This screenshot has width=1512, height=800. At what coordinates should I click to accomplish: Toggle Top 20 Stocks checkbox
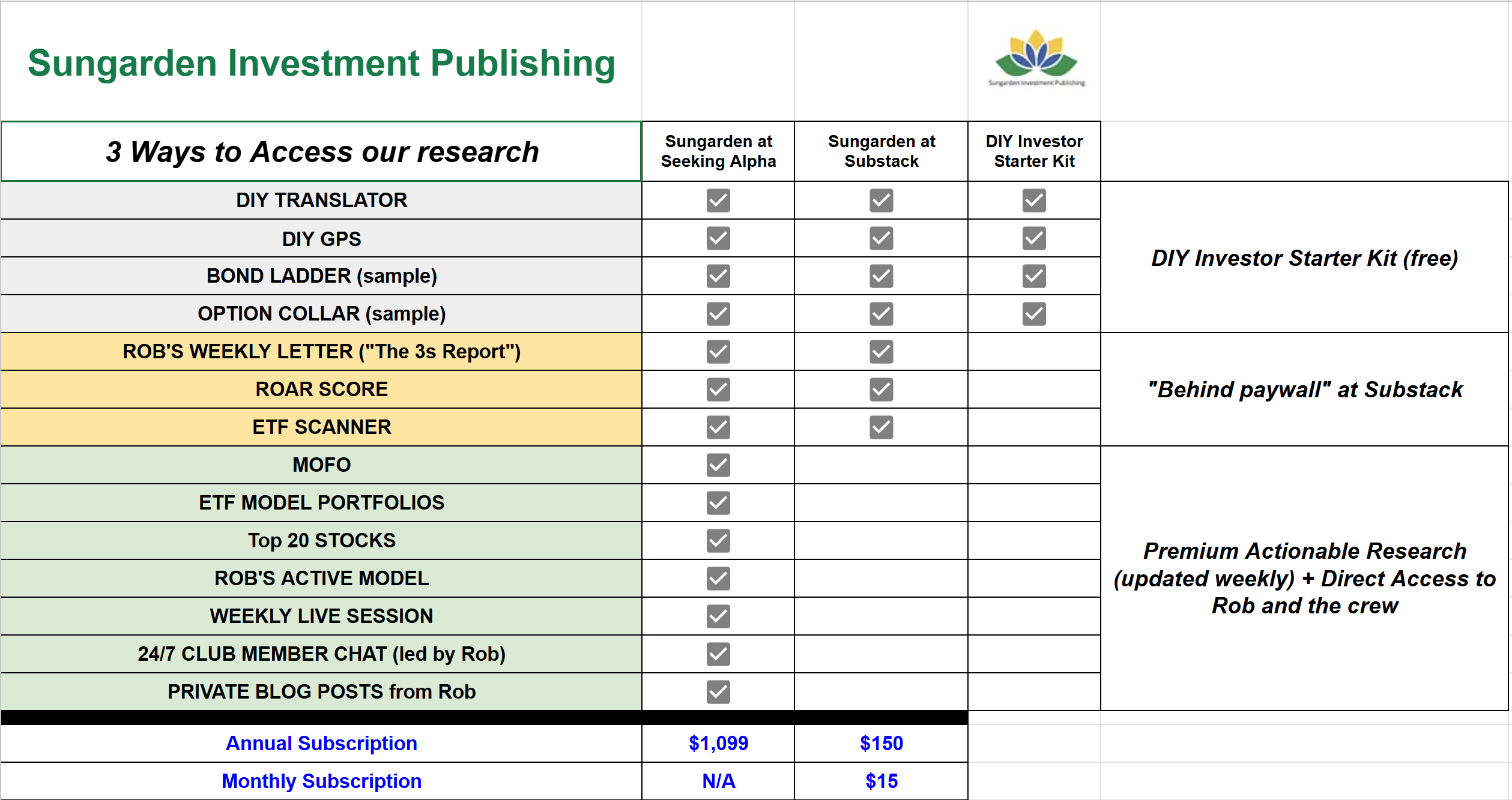coord(718,541)
